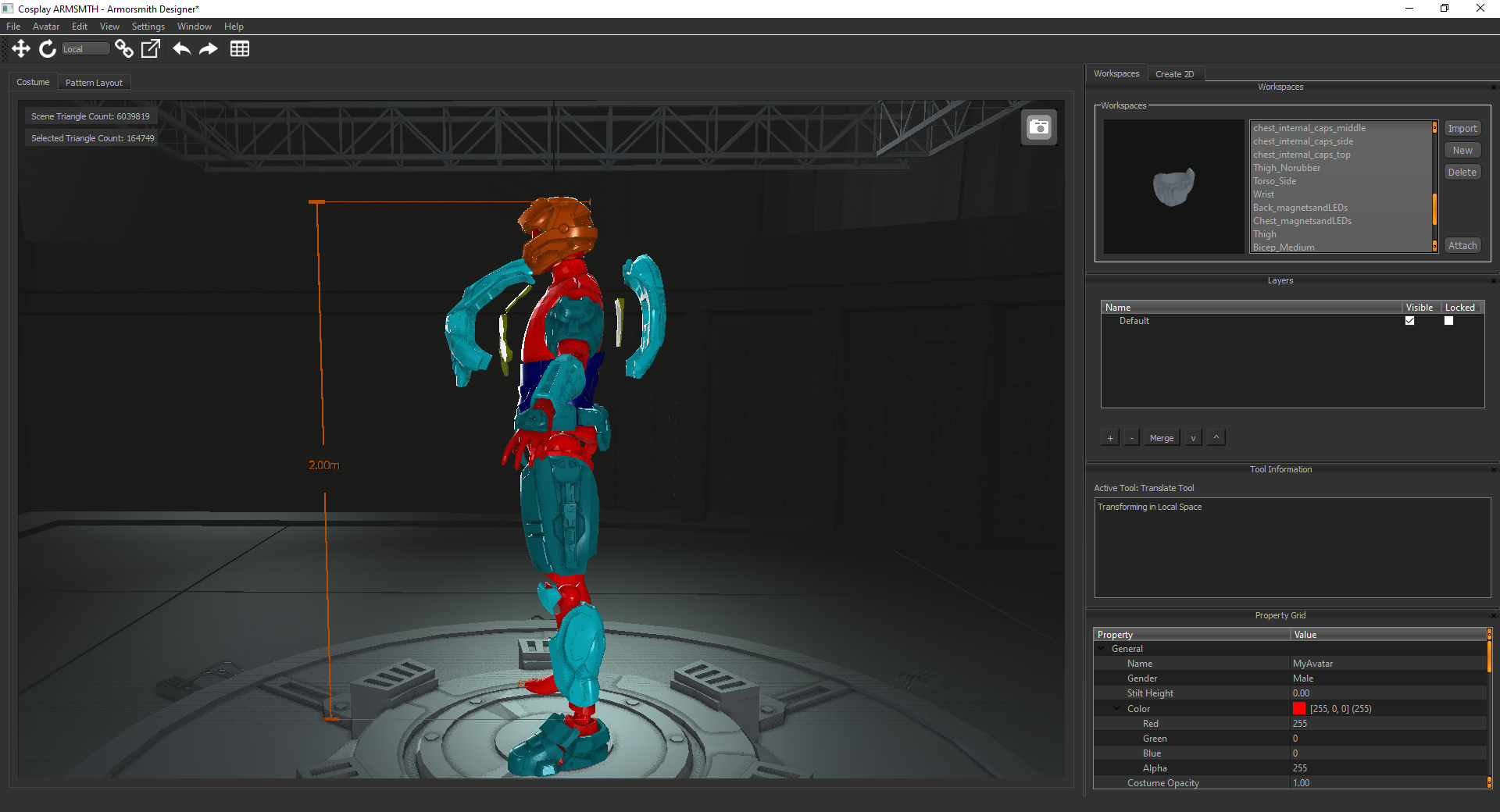The height and width of the screenshot is (812, 1500).
Task: Click the chain link tool icon
Action: point(123,49)
